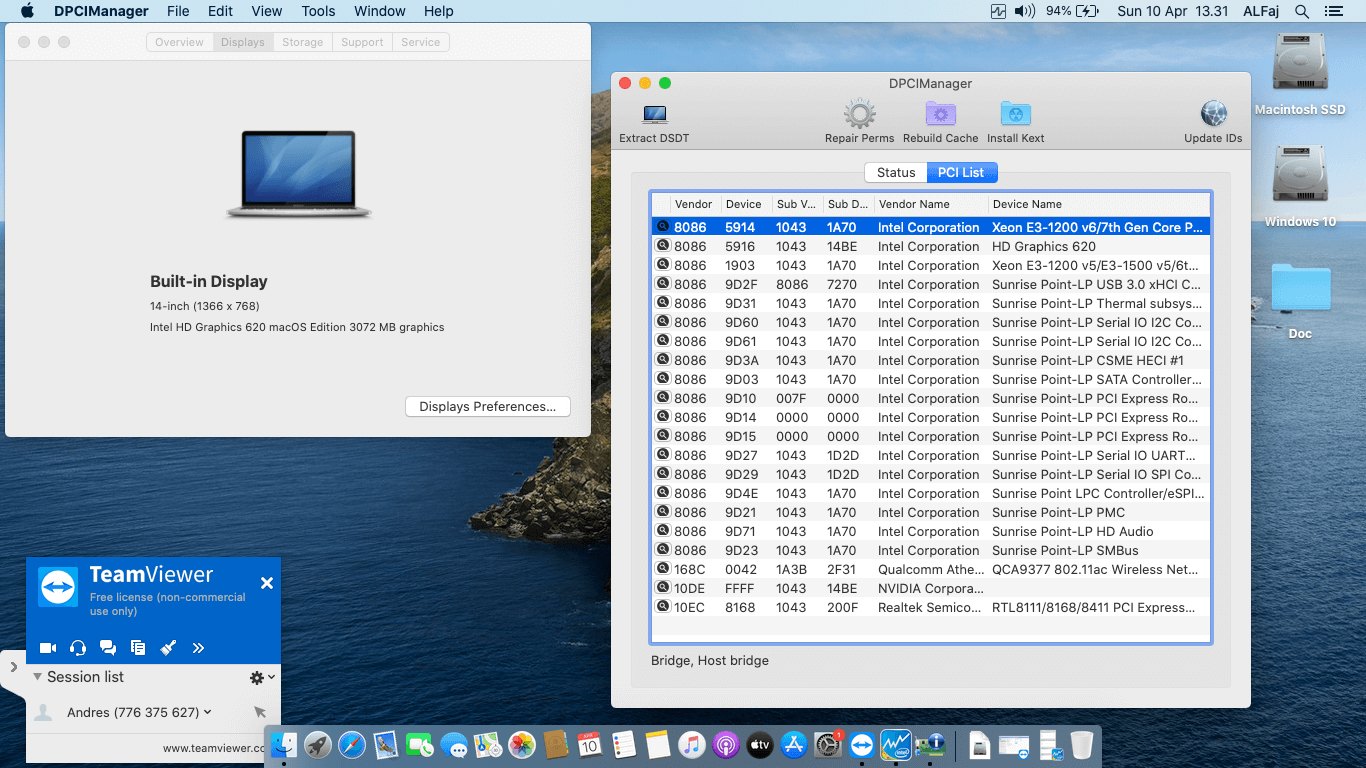Open the TeamViewer session gear dropdown
The height and width of the screenshot is (768, 1366).
click(261, 678)
